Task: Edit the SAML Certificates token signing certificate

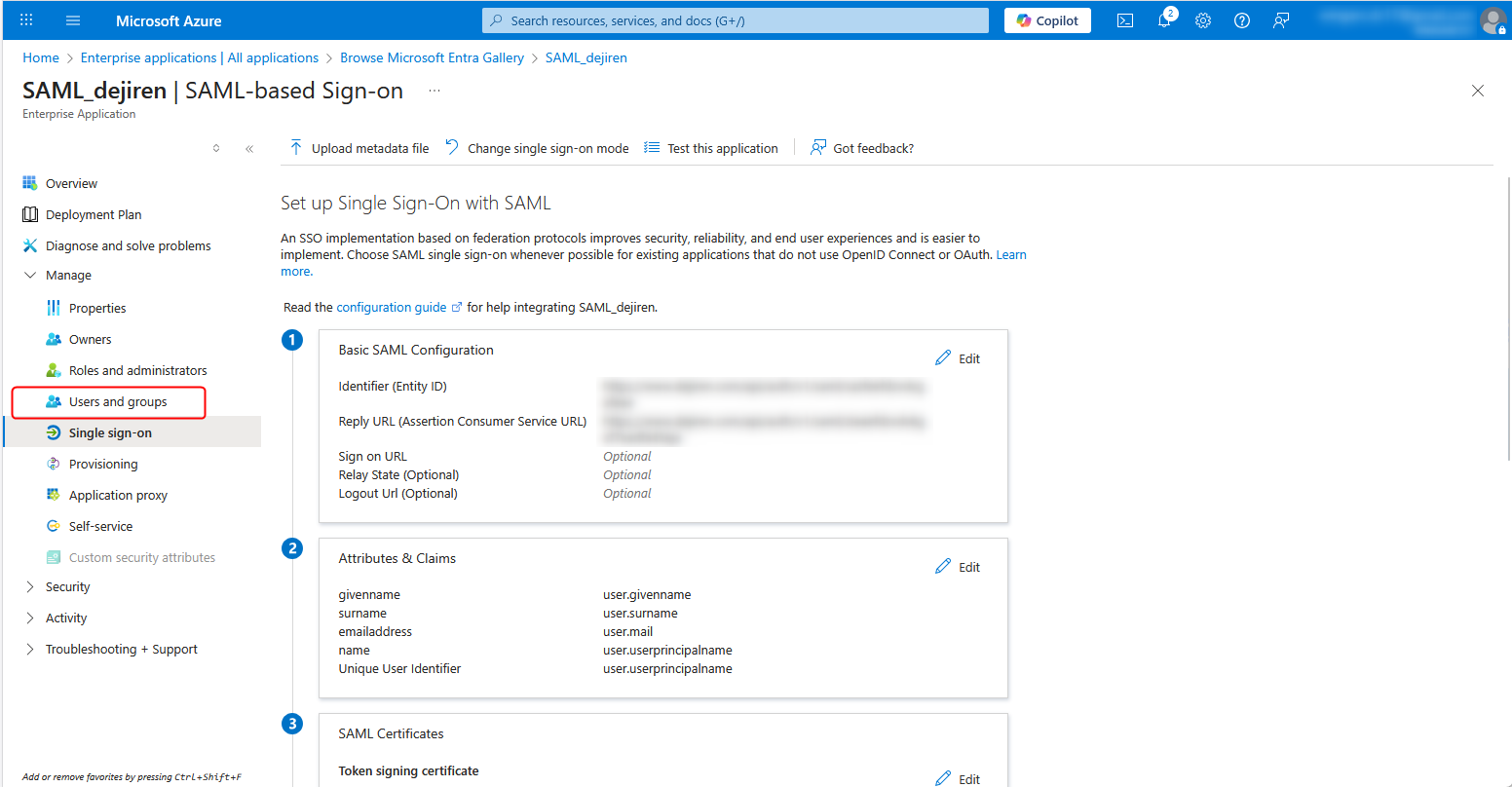Action: (958, 779)
